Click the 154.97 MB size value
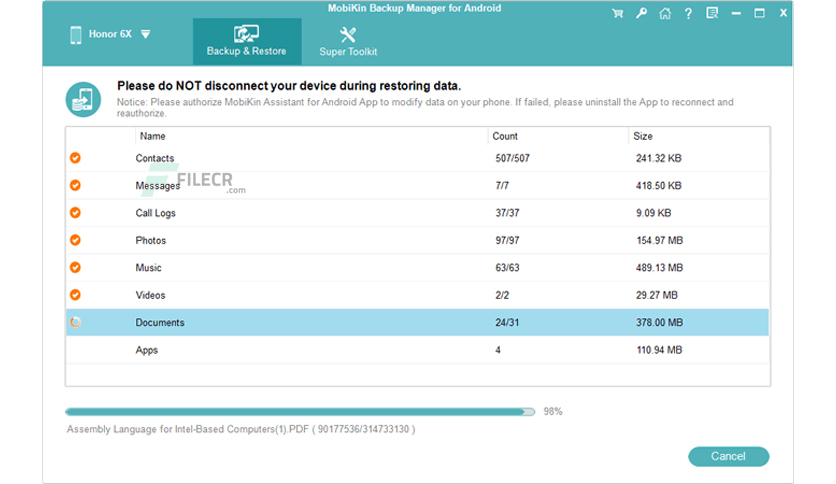Image resolution: width=836 pixels, height=484 pixels. coord(660,240)
